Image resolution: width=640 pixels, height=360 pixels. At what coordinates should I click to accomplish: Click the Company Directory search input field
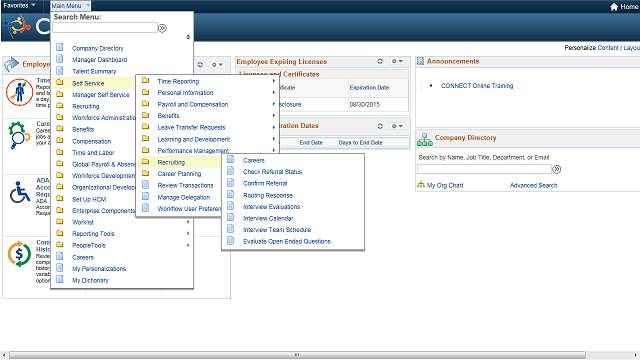[484, 169]
